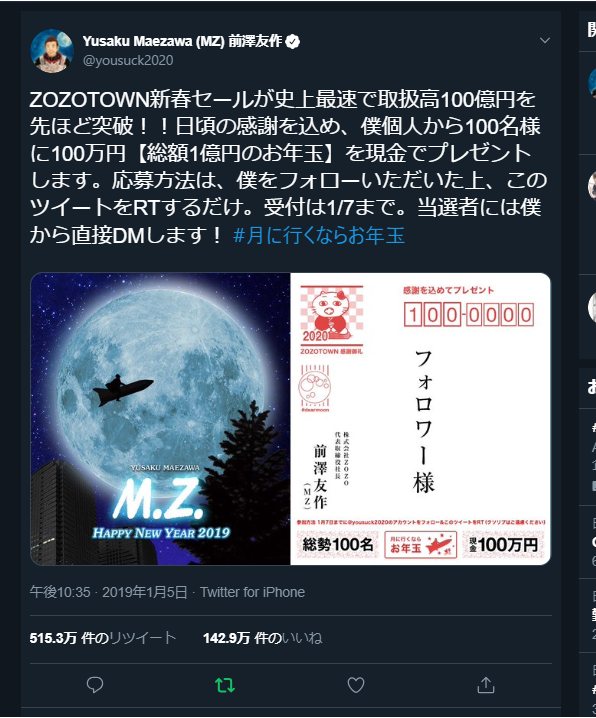The height and width of the screenshot is (718, 596).
Task: Like the tweet with the heart icon
Action: tap(356, 685)
